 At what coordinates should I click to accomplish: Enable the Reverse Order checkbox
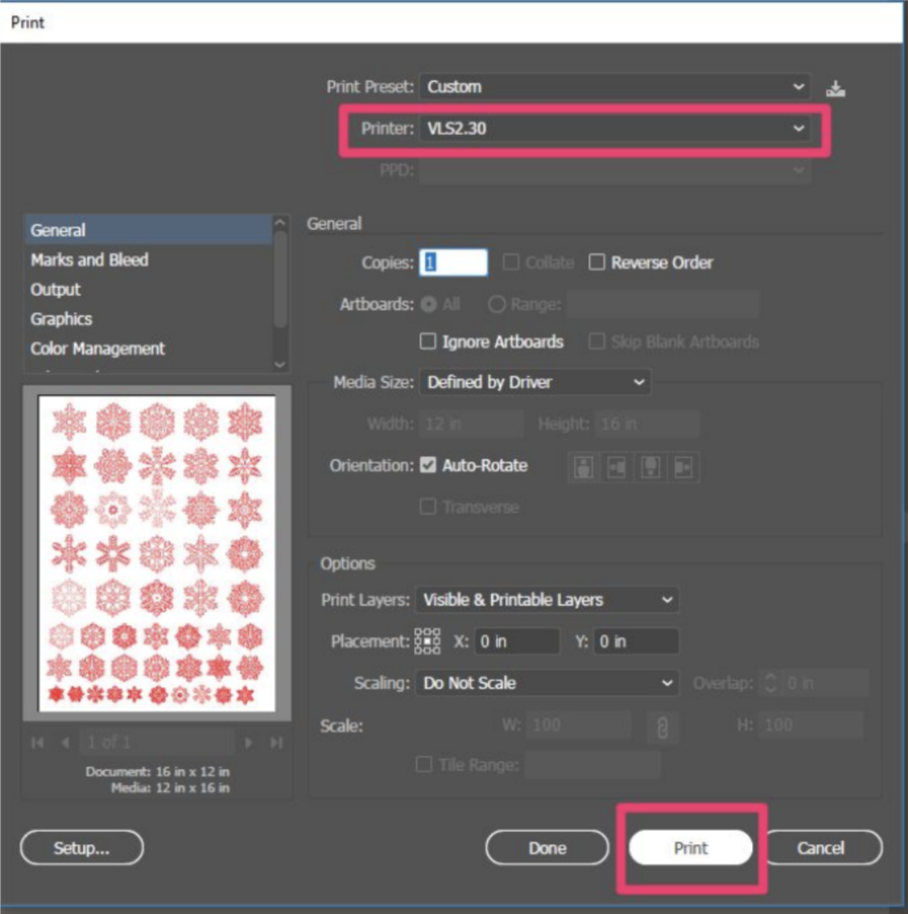(597, 262)
